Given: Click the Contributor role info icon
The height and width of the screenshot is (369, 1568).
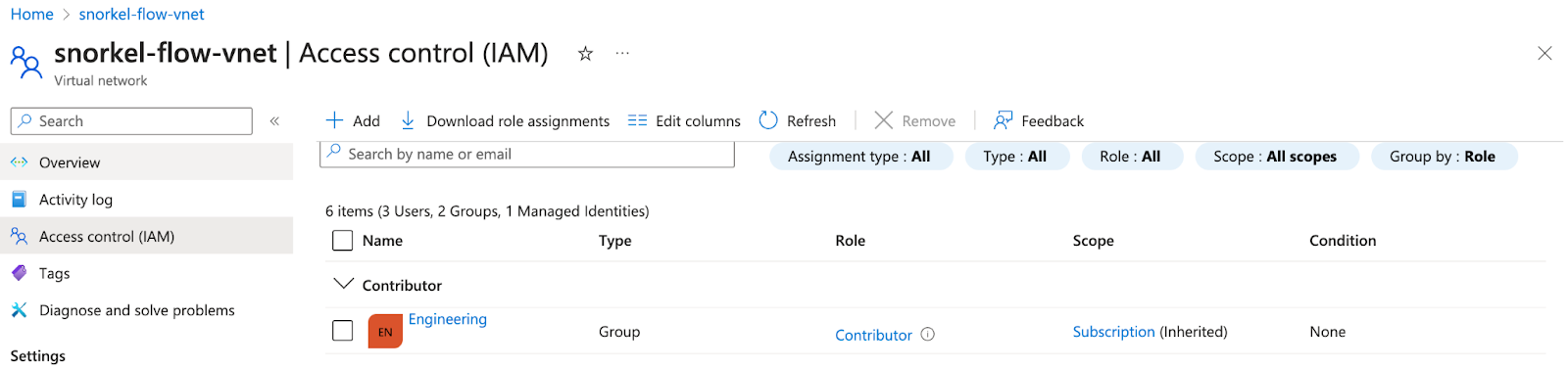Looking at the screenshot, I should pyautogui.click(x=928, y=335).
